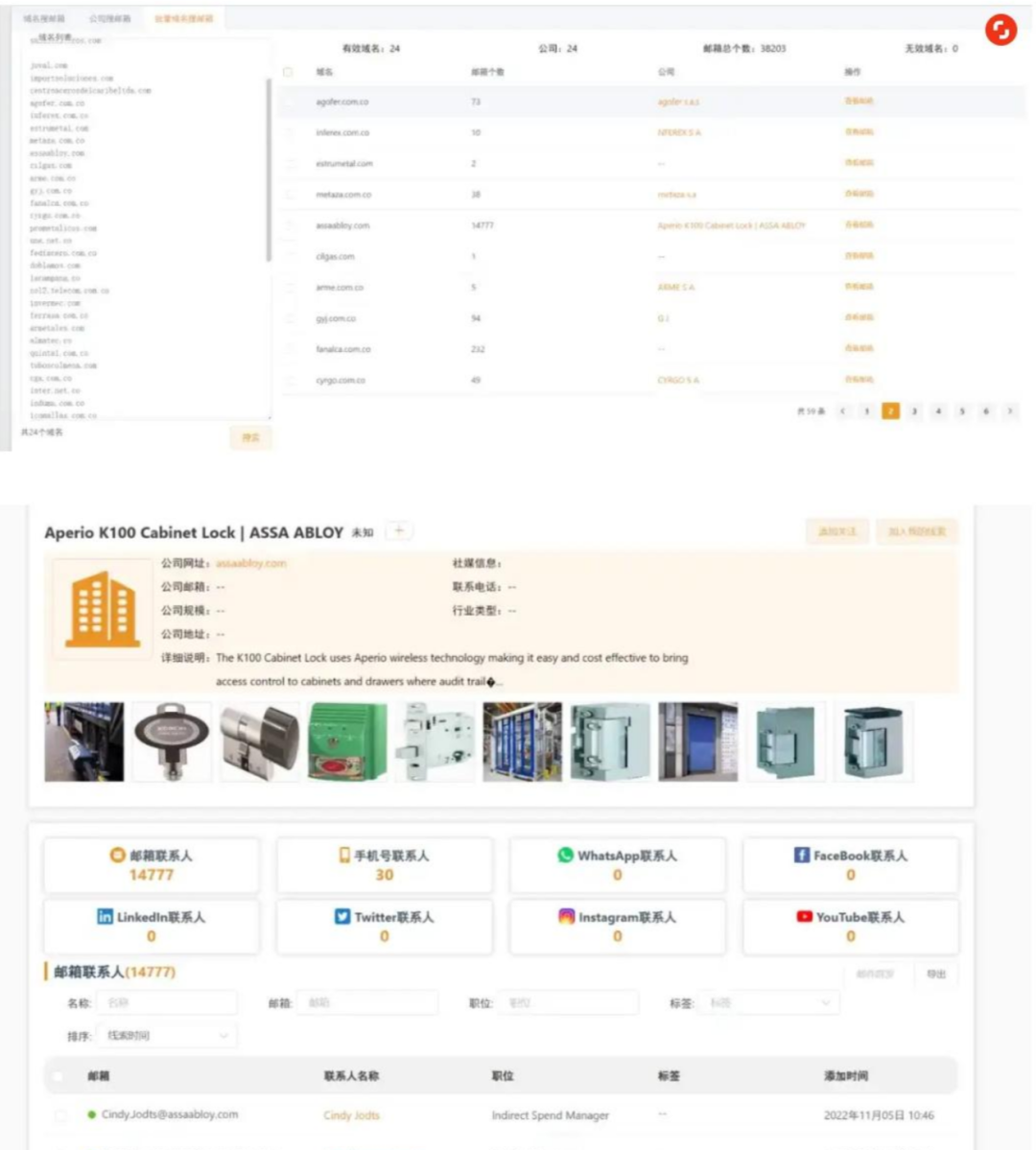Click the orange search button under domain list
1036x1150 pixels.
pos(250,437)
